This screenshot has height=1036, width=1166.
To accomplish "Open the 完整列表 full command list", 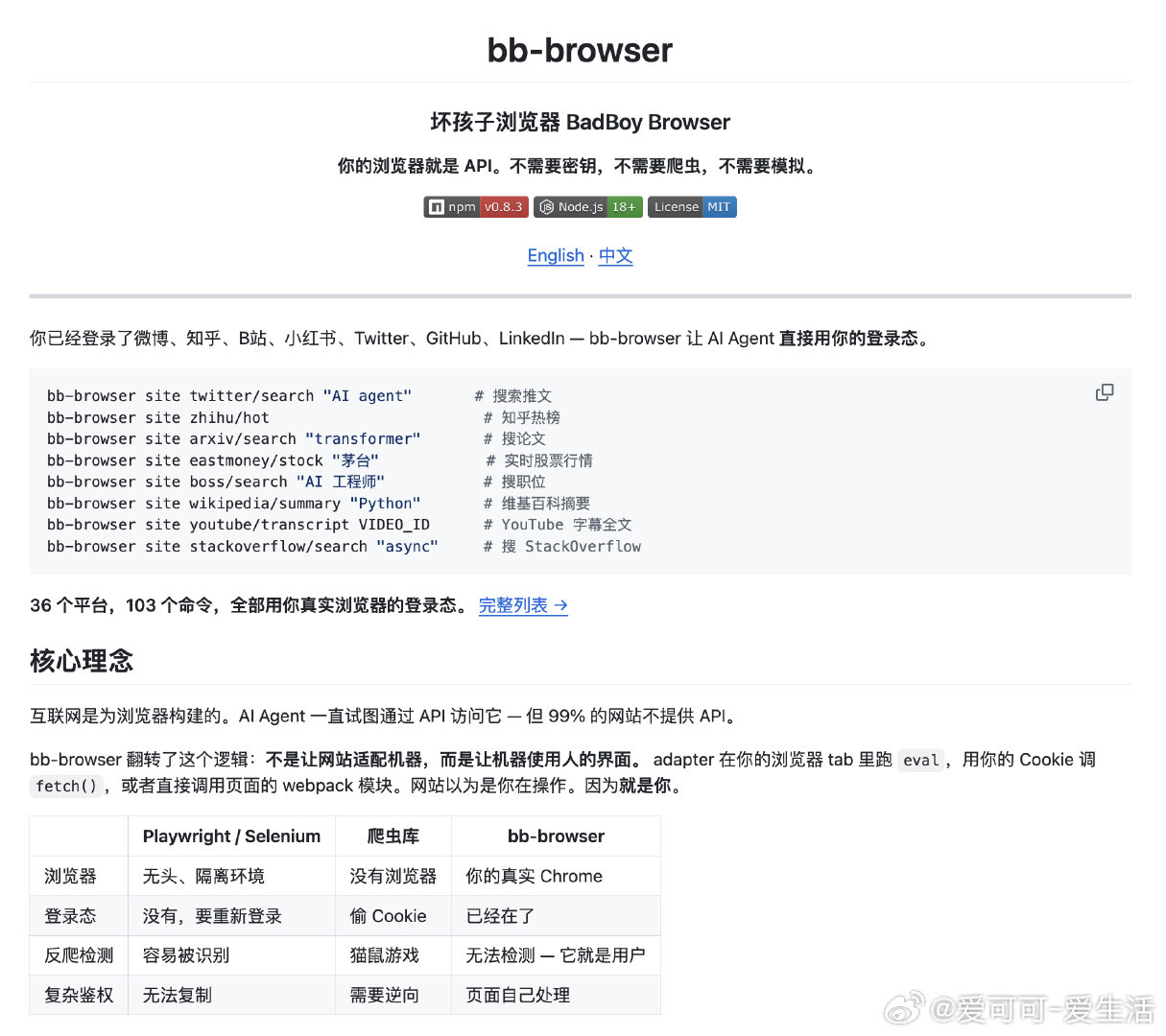I will tap(522, 605).
